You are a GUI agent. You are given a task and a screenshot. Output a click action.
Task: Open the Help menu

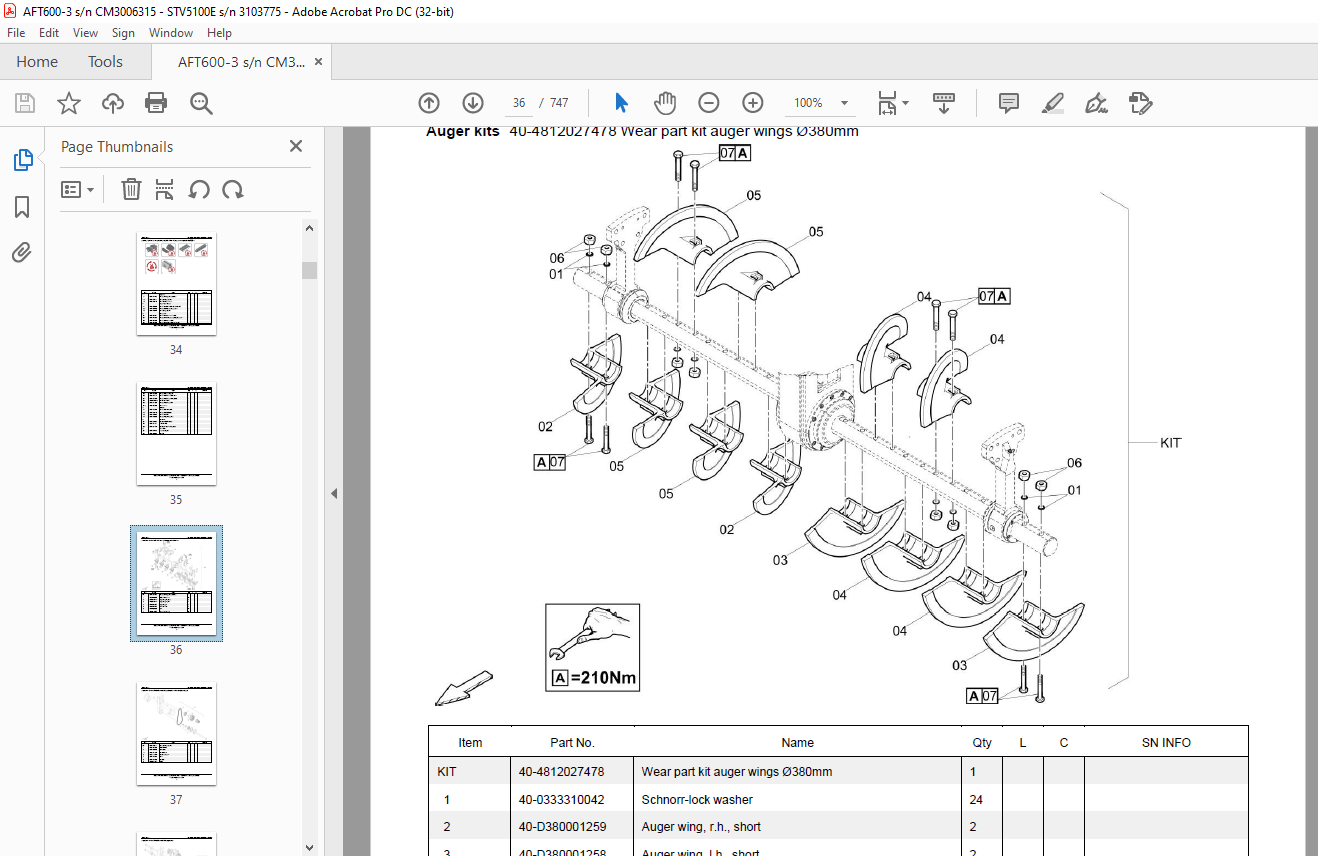[x=219, y=33]
